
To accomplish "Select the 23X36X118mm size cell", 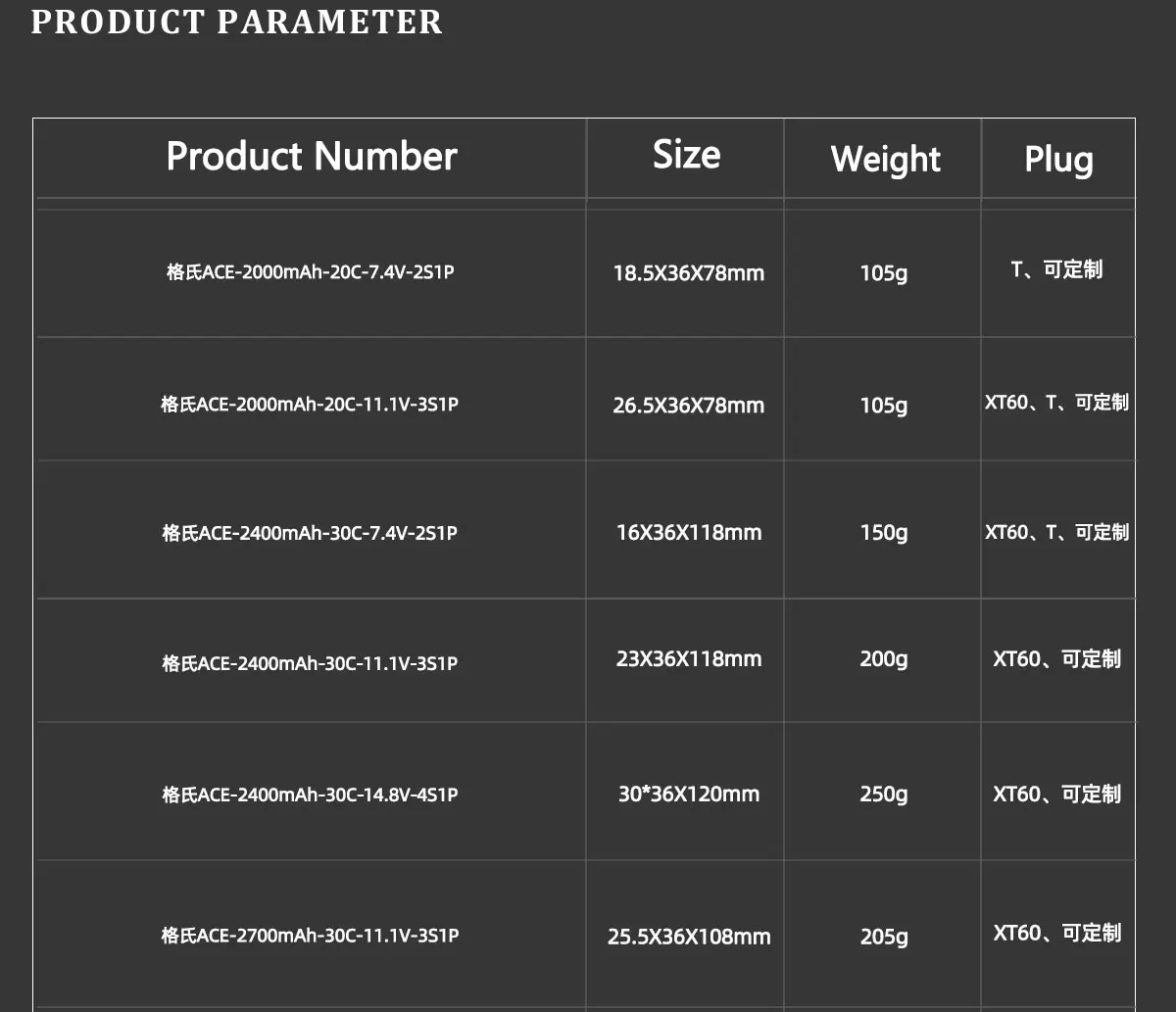I will pyautogui.click(x=688, y=659).
